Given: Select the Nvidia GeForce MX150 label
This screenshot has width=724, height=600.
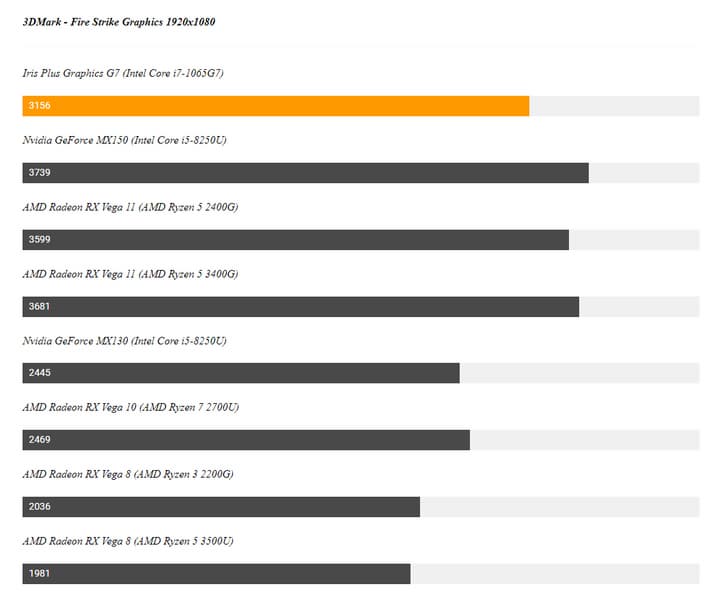Looking at the screenshot, I should tap(124, 140).
